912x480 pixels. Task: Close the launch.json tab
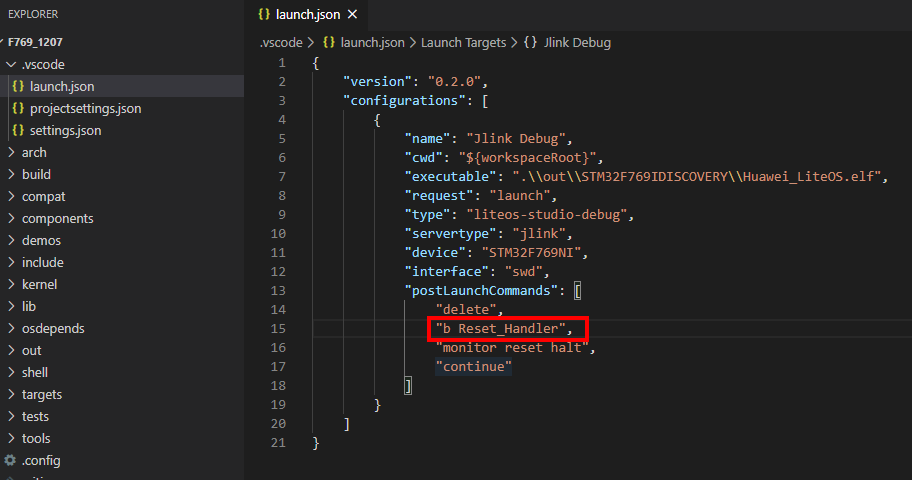pyautogui.click(x=352, y=15)
